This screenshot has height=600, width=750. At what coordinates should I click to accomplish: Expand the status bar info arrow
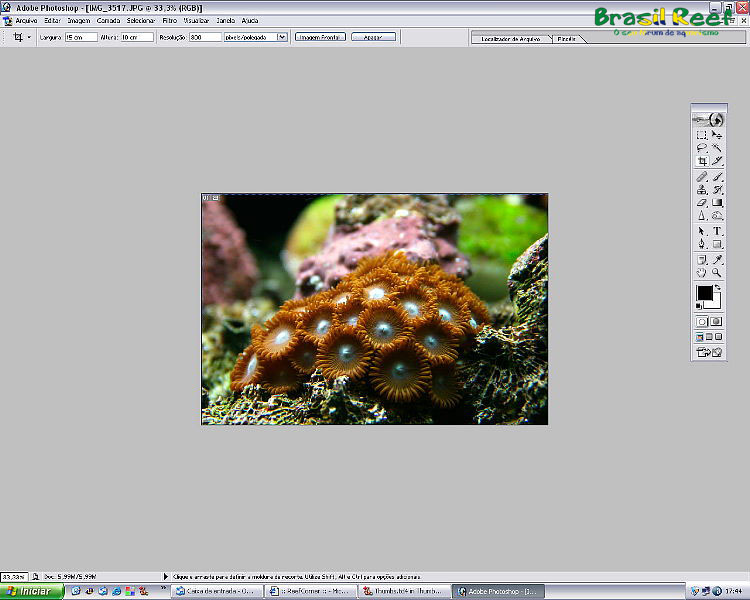[x=165, y=577]
